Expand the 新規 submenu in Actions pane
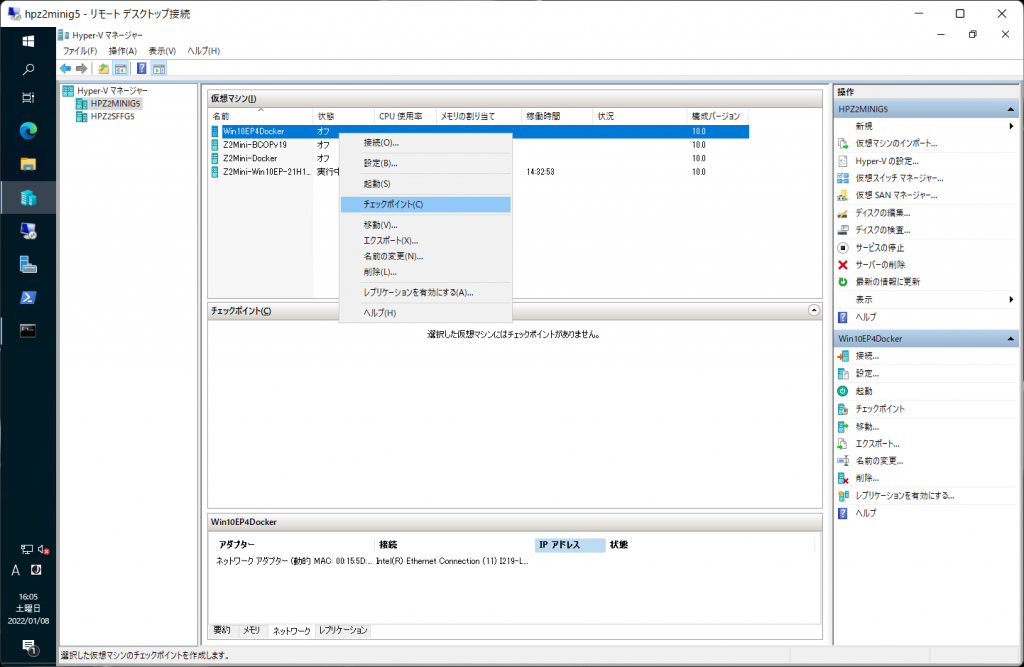The width and height of the screenshot is (1024, 667). click(1011, 126)
